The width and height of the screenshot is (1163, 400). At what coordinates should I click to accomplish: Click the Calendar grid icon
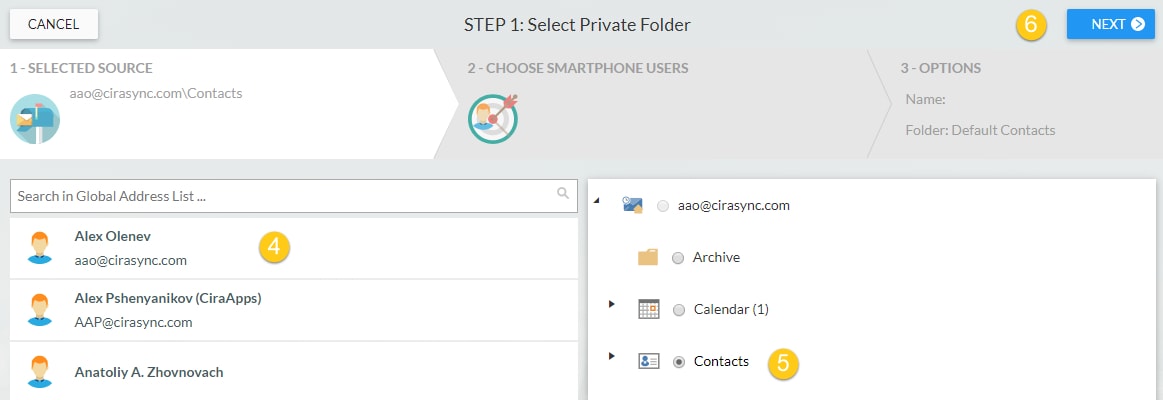(x=649, y=309)
